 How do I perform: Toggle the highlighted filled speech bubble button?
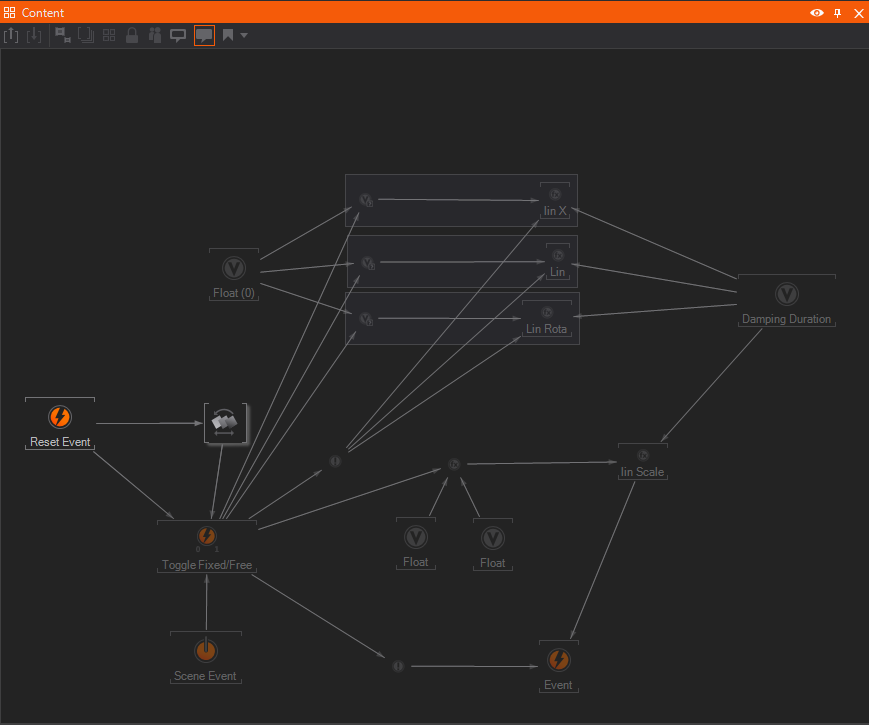pyautogui.click(x=204, y=35)
